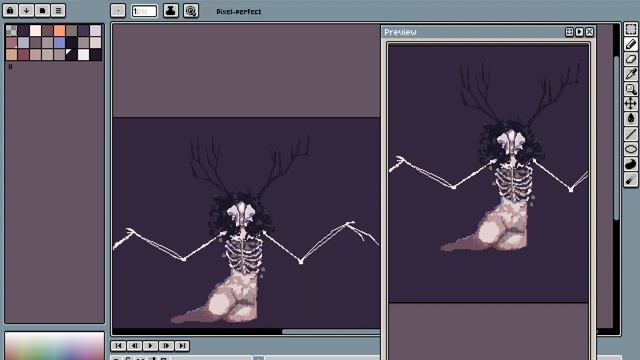Screen dimensions: 640x360
Task: Pick the white swatch in bottom row
Action: (x=83, y=54)
